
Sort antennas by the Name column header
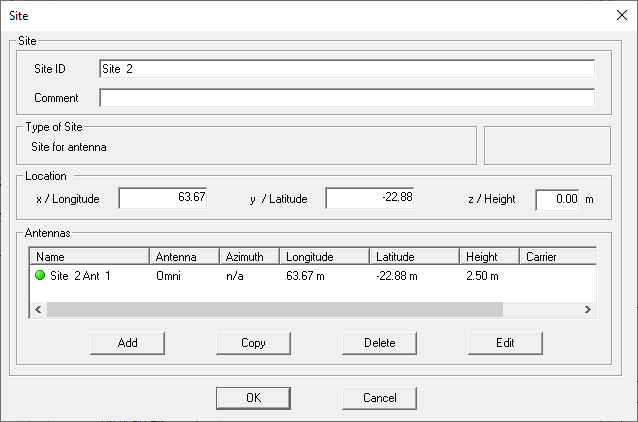[x=89, y=257]
